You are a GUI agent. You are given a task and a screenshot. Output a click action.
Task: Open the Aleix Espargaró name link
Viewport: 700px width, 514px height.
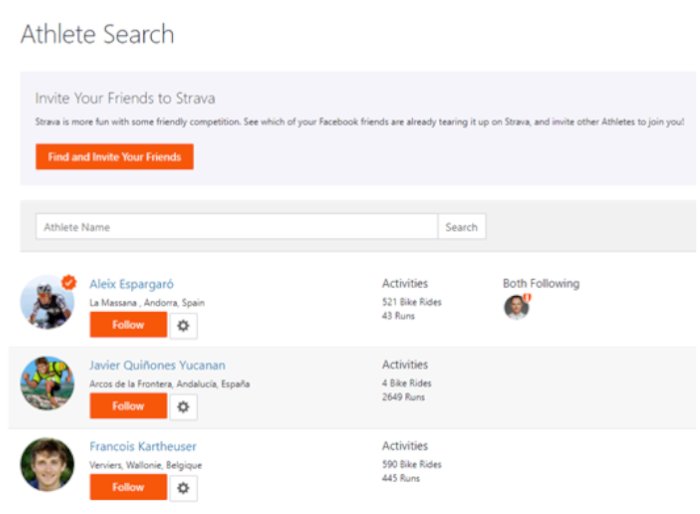tap(131, 284)
